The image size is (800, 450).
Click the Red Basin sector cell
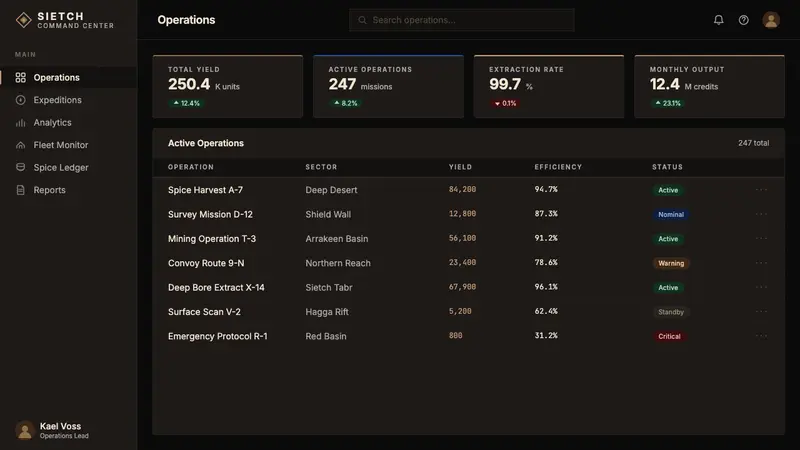326,336
